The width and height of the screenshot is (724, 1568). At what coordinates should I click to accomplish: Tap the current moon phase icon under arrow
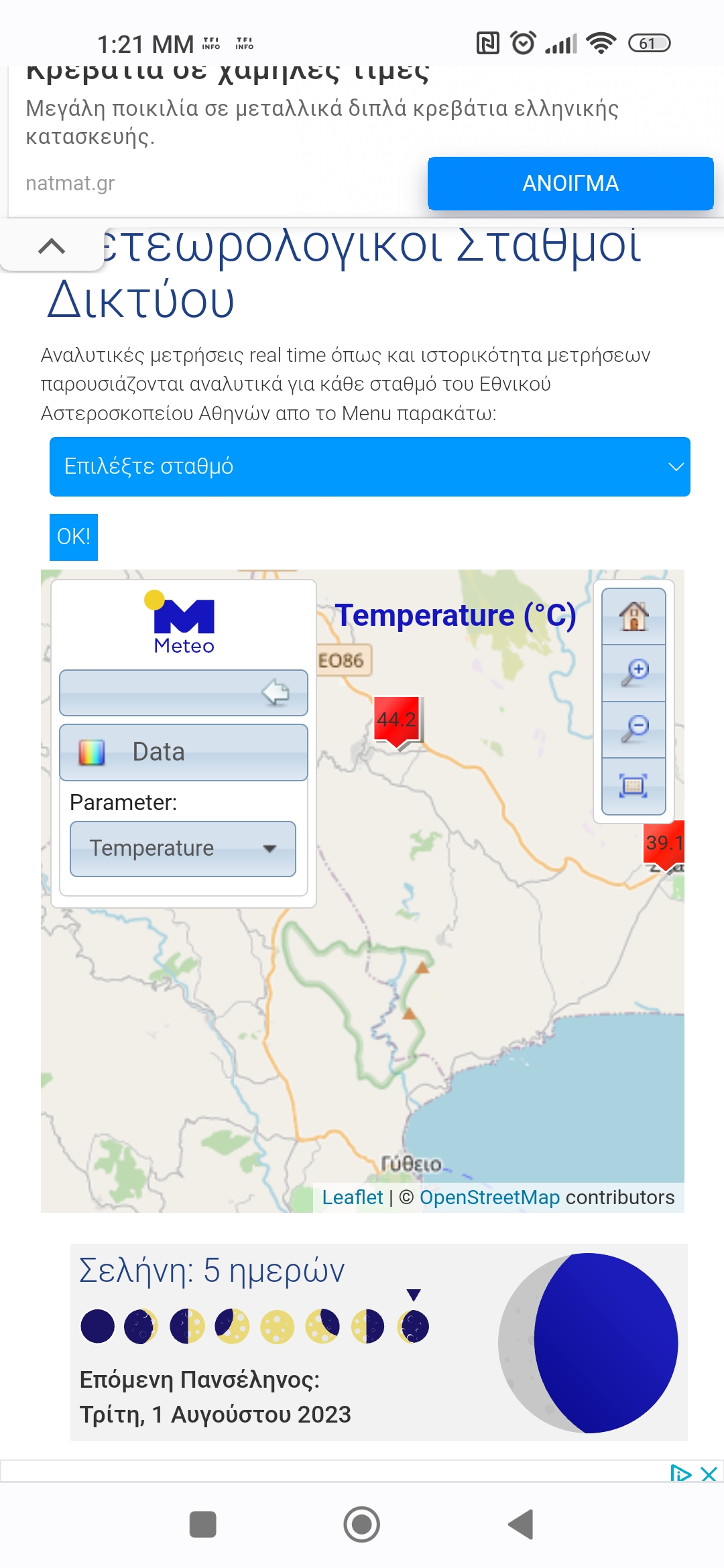(414, 1326)
